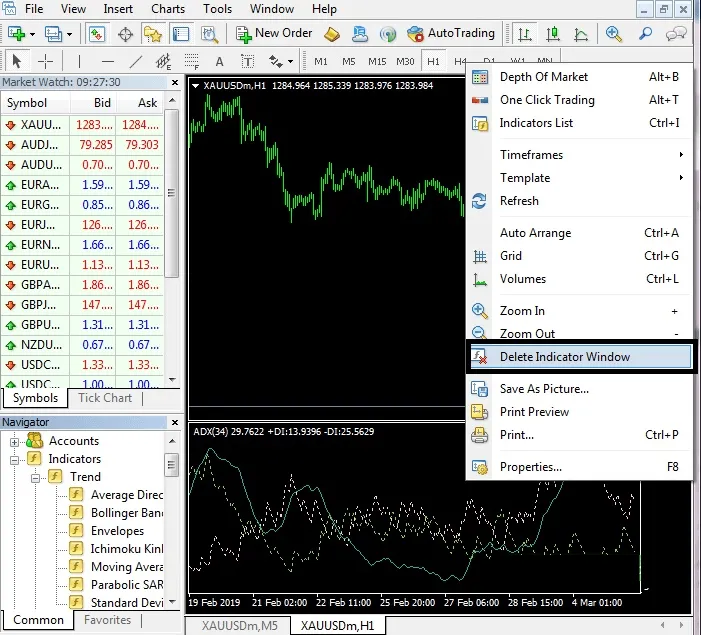Click the New Order button

[274, 34]
